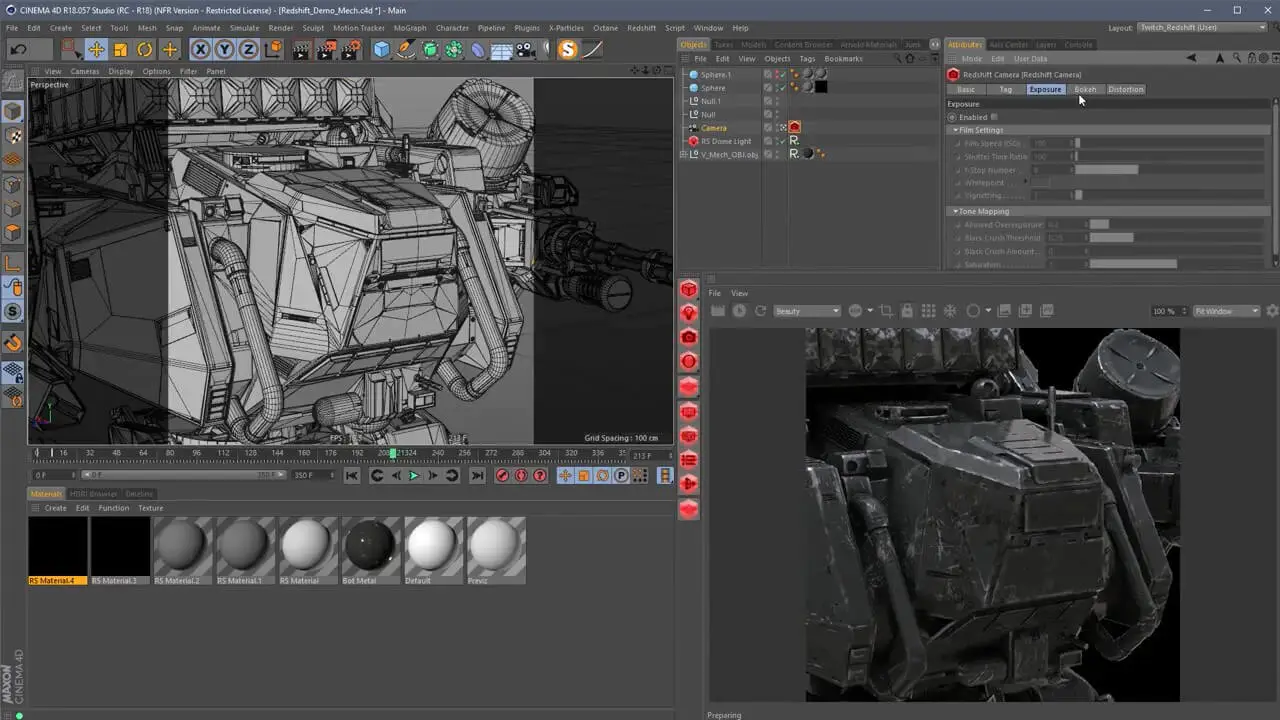The height and width of the screenshot is (720, 1280).
Task: Add a Floor environment object
Action: click(x=502, y=49)
